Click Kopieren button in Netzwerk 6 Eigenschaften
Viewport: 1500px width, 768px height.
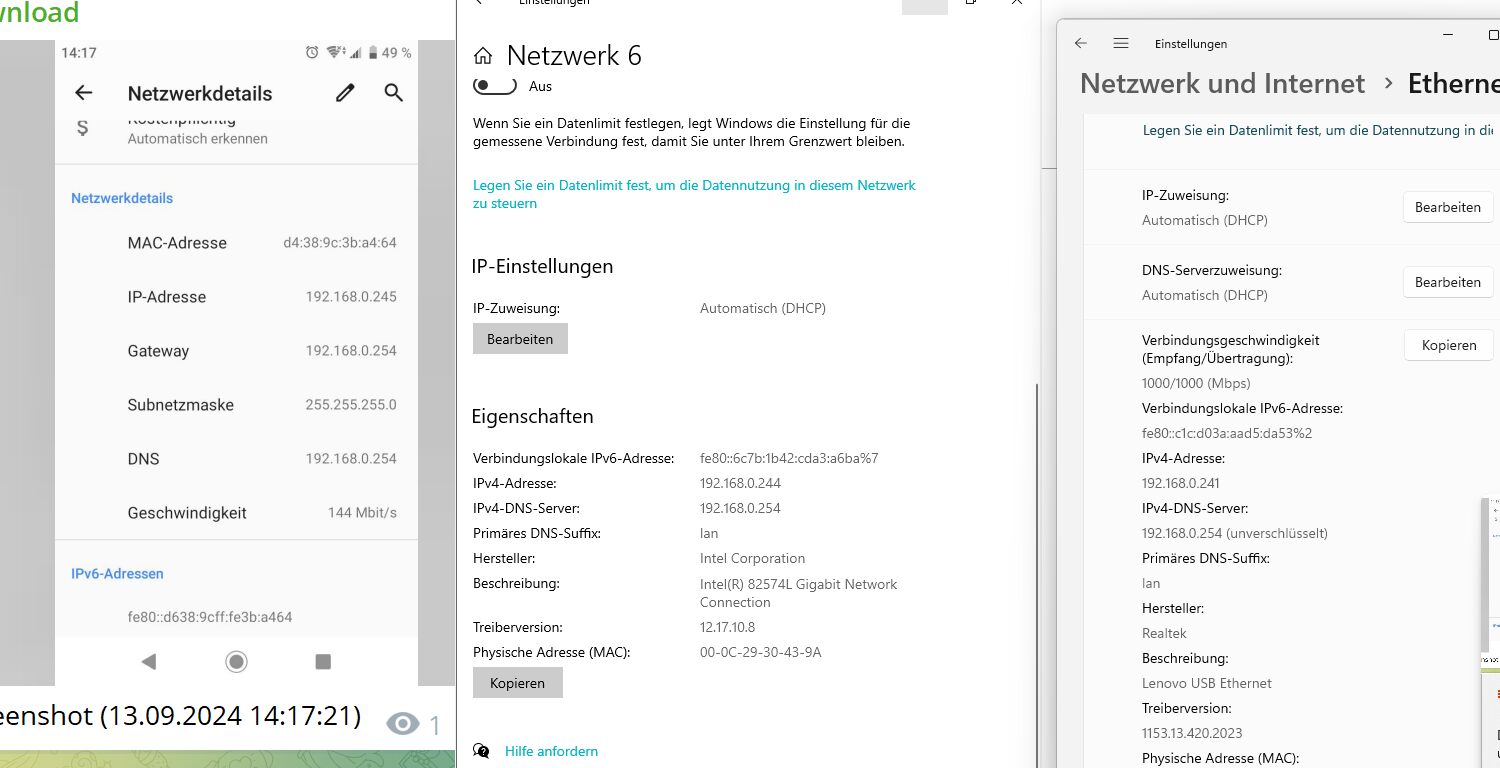(518, 683)
